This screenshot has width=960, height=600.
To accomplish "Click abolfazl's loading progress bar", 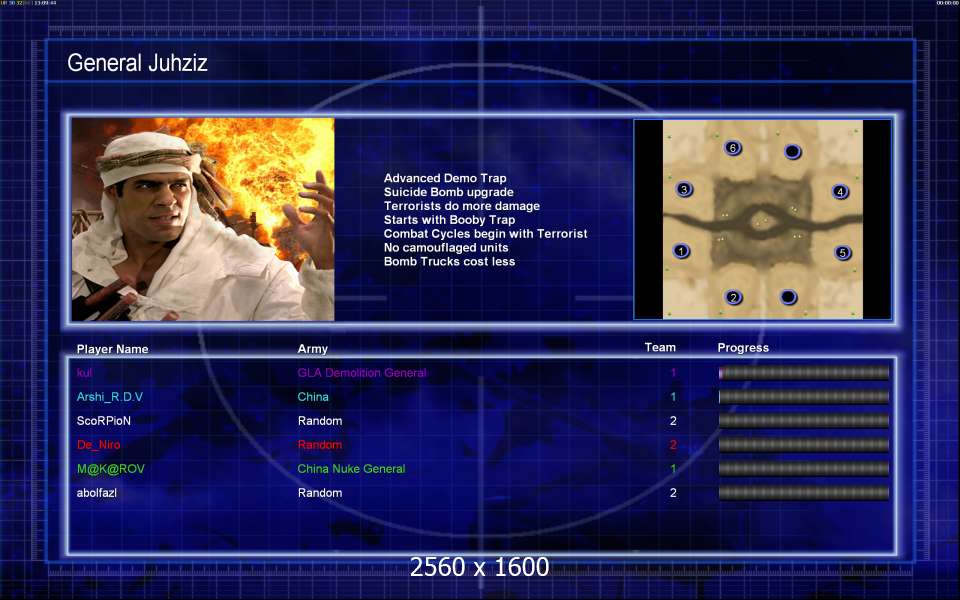I will [803, 492].
